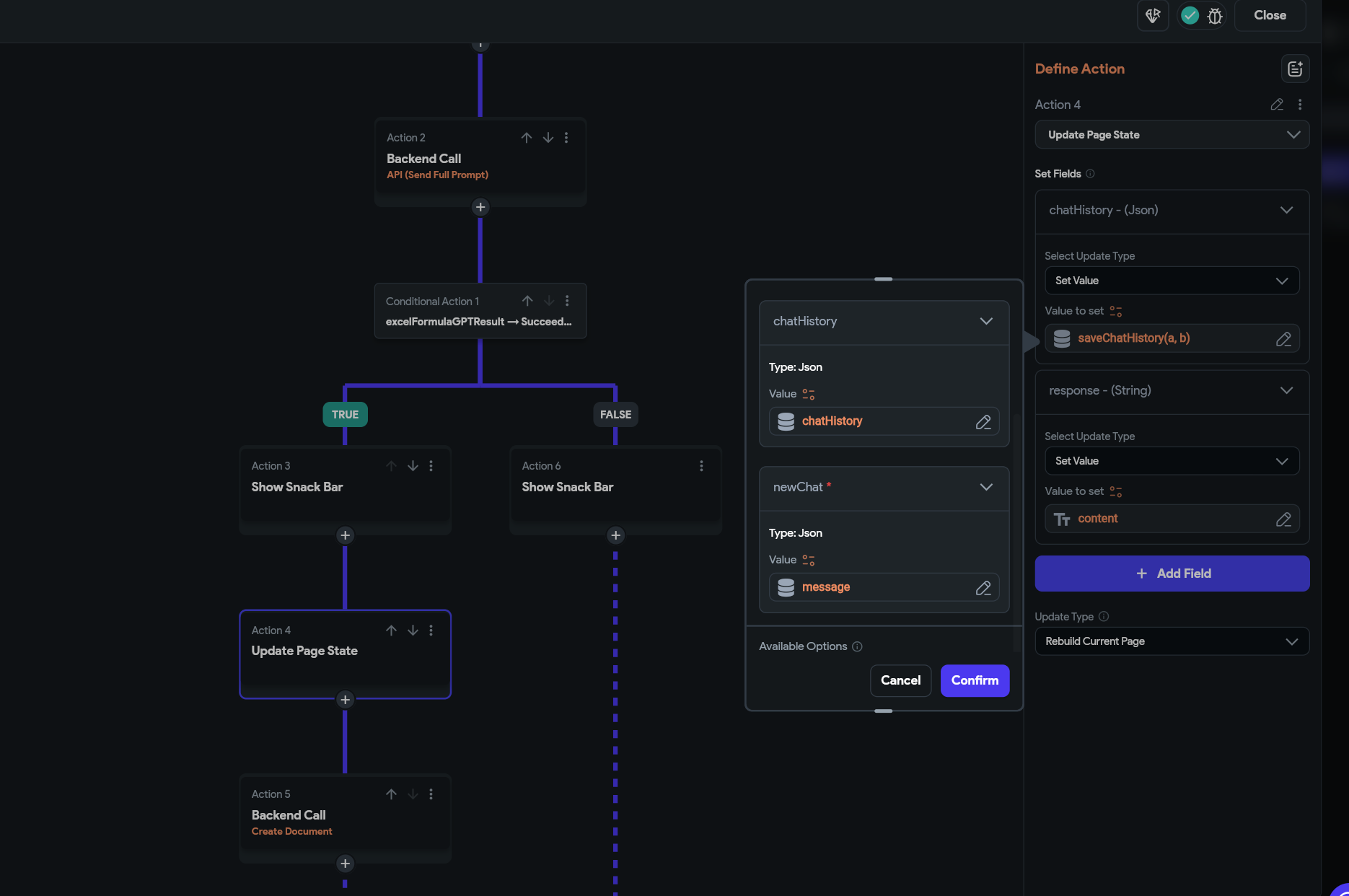Open Action 4 panel three-dot options

point(1300,105)
